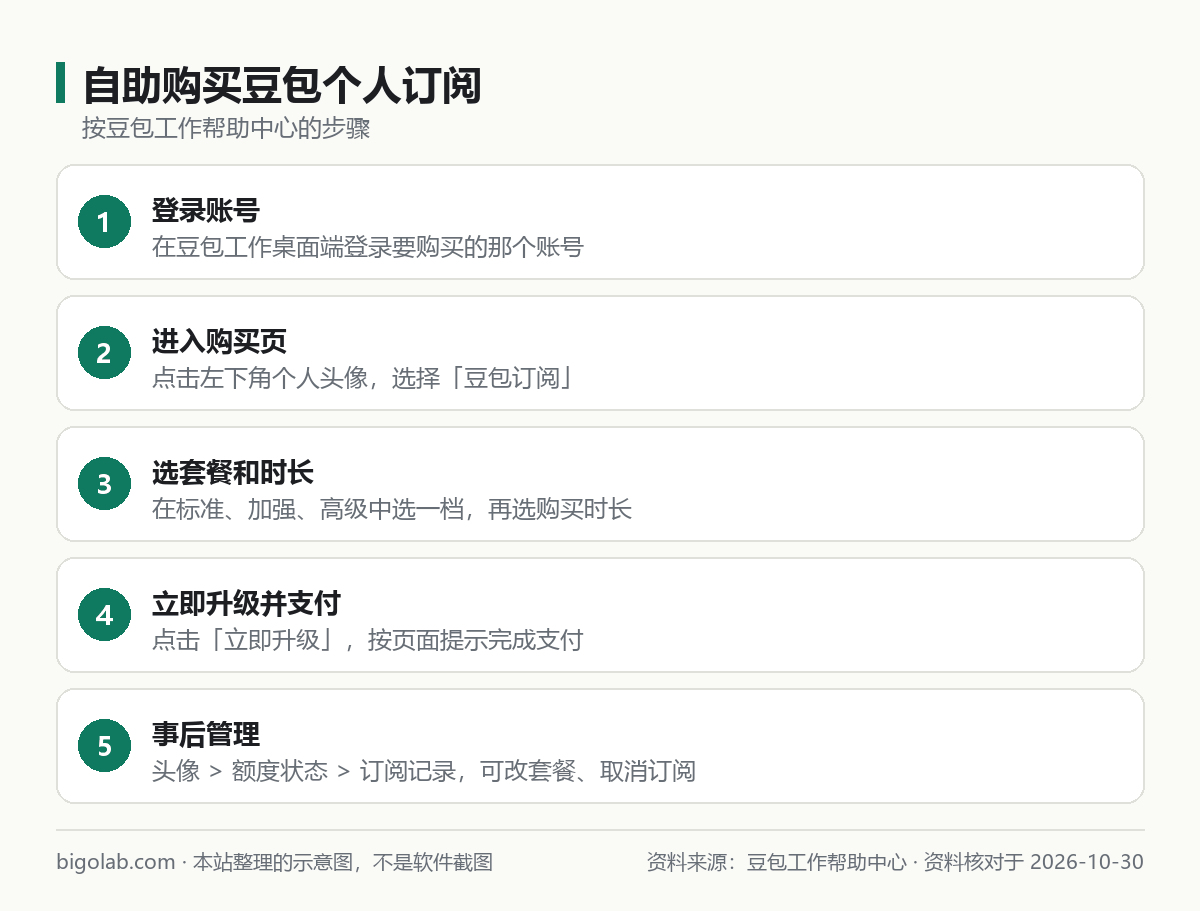Click the green circle numbered 3
This screenshot has width=1200, height=911.
(x=104, y=484)
